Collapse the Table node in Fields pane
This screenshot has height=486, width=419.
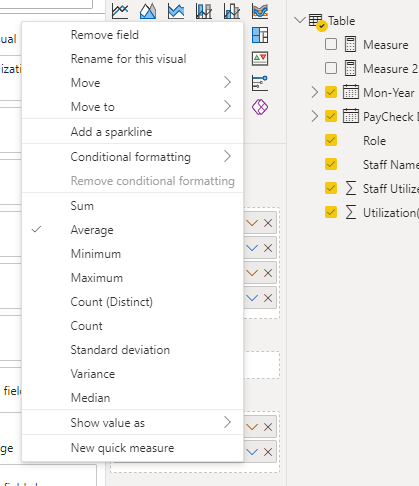(x=300, y=20)
